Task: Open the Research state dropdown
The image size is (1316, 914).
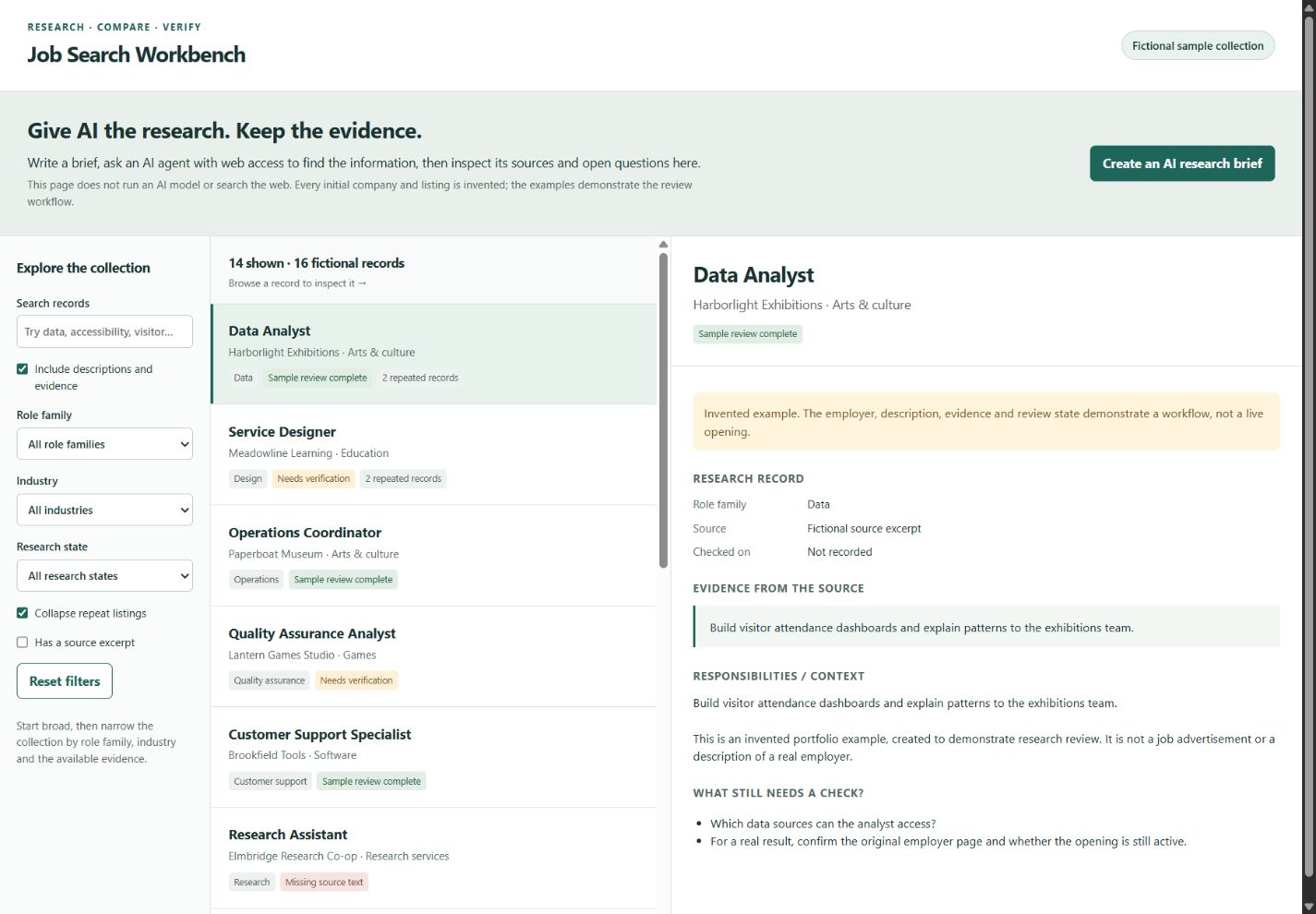Action: [x=104, y=576]
